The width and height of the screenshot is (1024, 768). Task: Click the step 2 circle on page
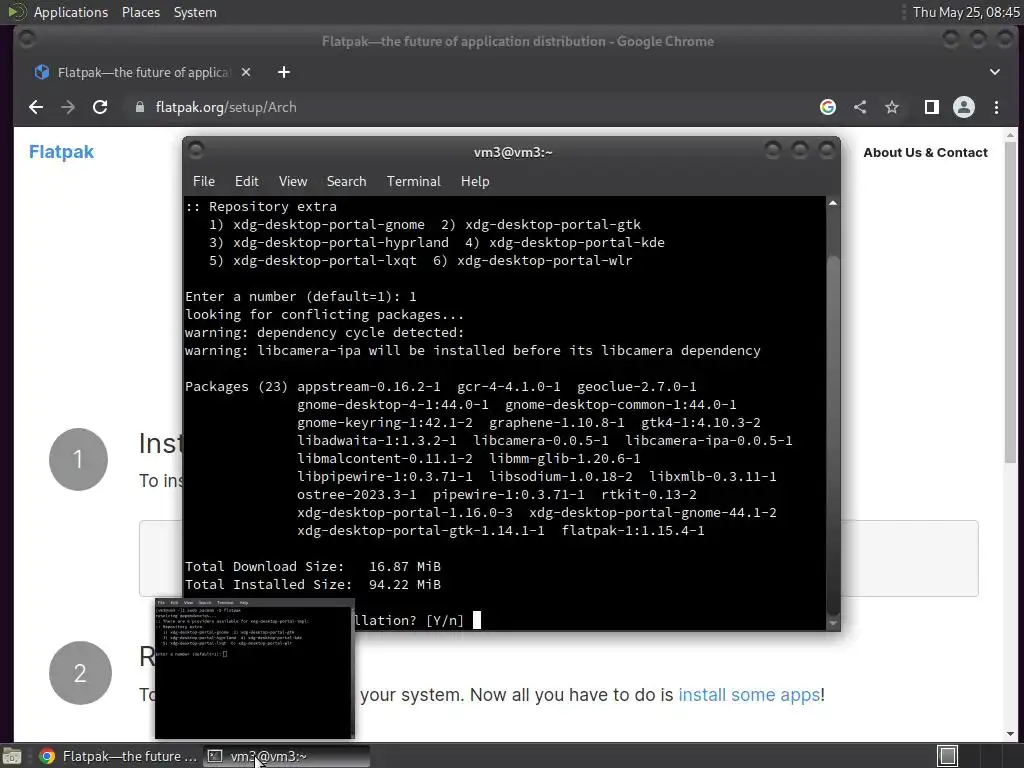point(80,673)
